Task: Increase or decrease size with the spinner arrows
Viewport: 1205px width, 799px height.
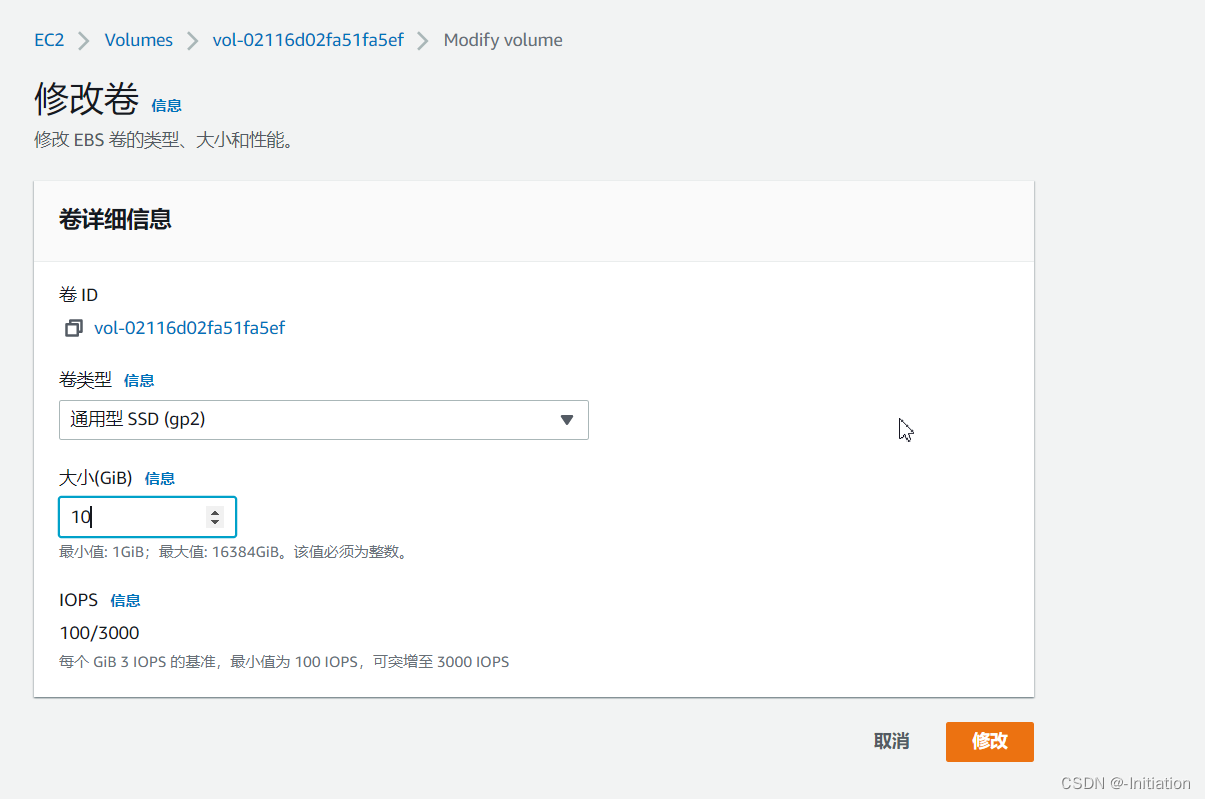Action: tap(215, 517)
